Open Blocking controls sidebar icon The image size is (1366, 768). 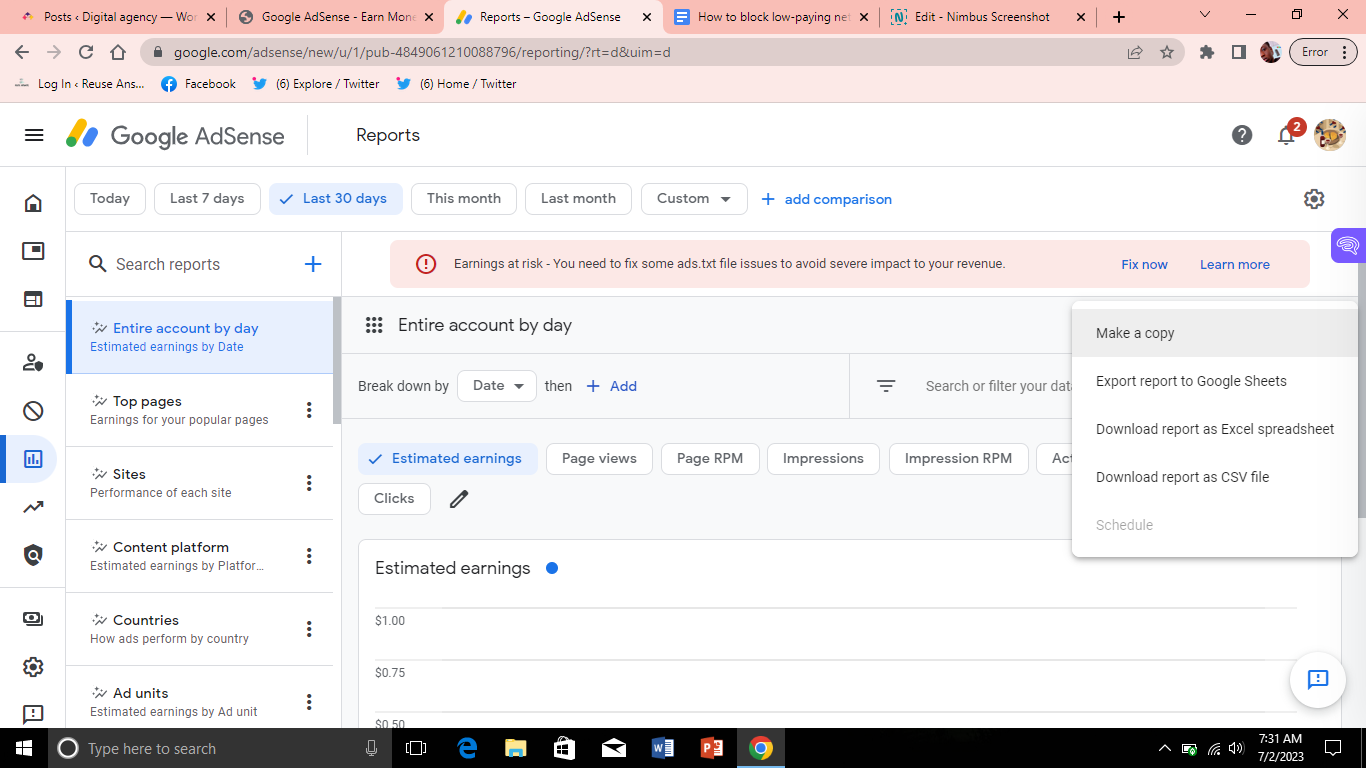tap(33, 411)
